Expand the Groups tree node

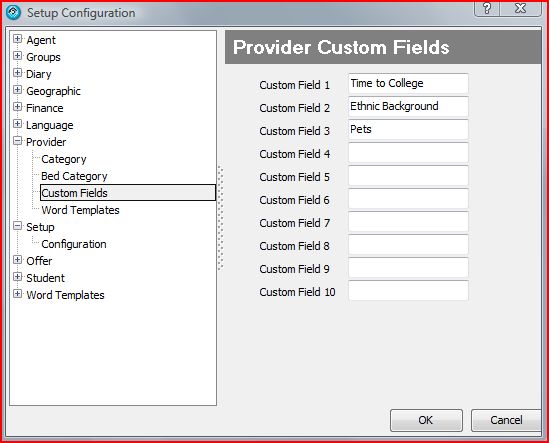tap(17, 56)
